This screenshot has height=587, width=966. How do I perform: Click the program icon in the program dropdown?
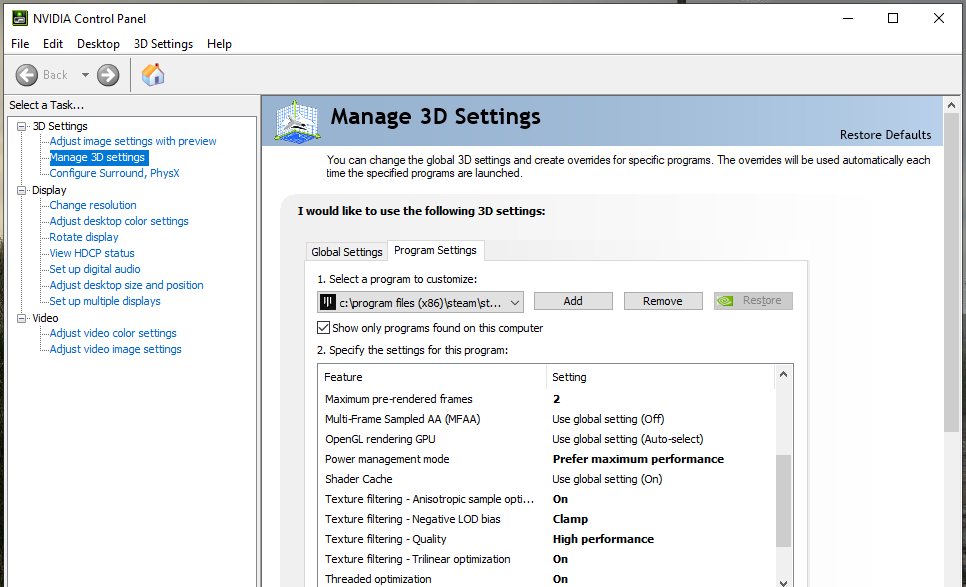point(328,302)
